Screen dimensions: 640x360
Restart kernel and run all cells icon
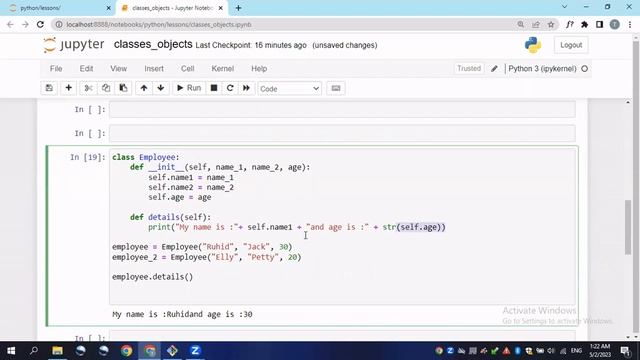click(246, 88)
